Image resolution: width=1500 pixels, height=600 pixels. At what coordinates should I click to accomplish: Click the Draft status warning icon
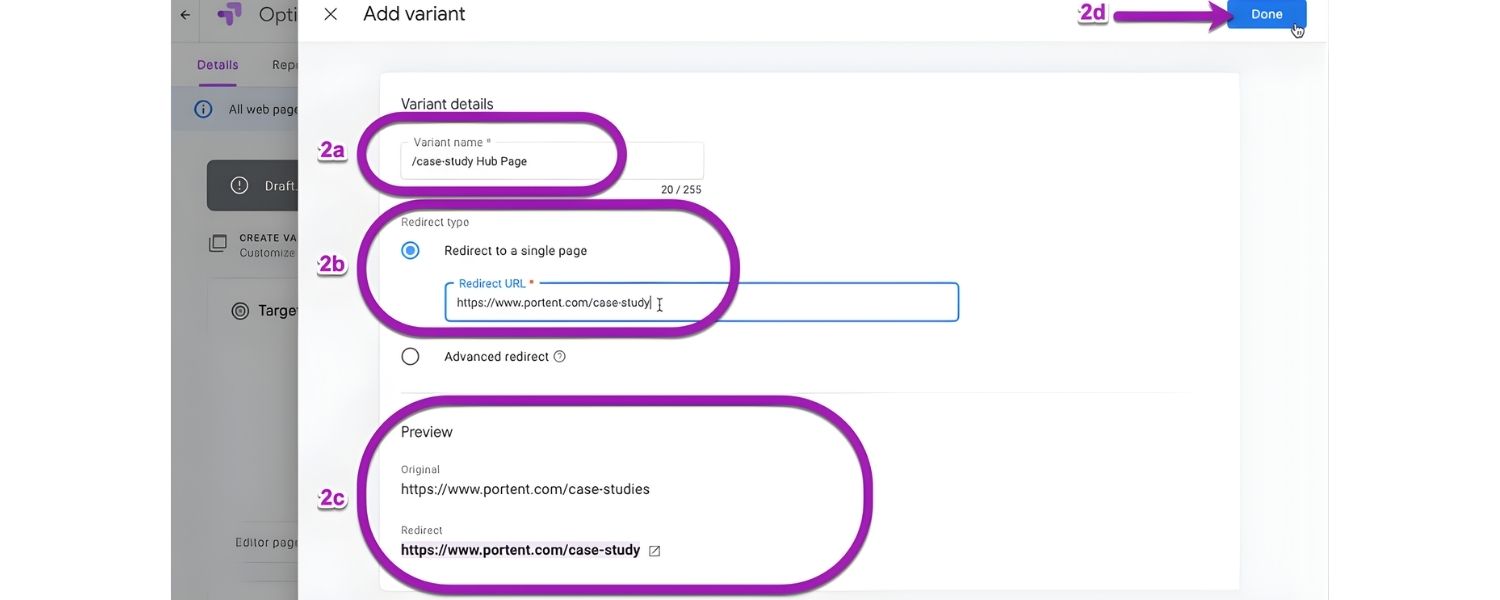click(x=239, y=185)
